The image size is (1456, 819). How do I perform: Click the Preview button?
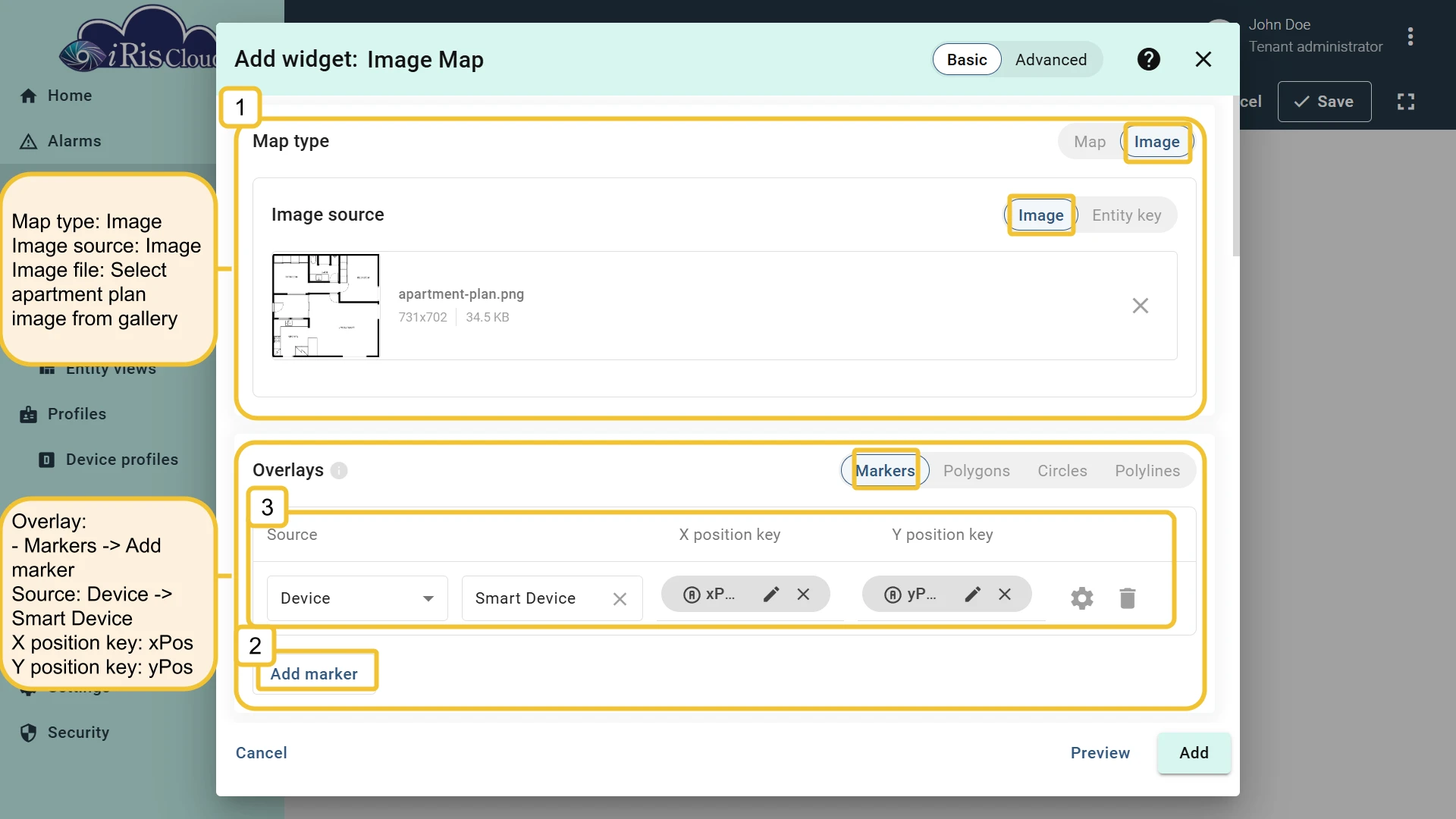point(1100,753)
